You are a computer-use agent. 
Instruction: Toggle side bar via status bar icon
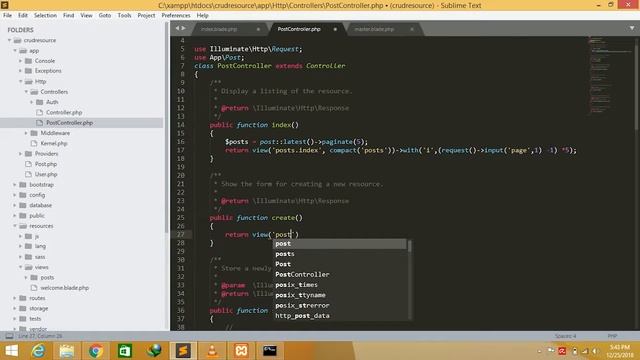click(9, 336)
